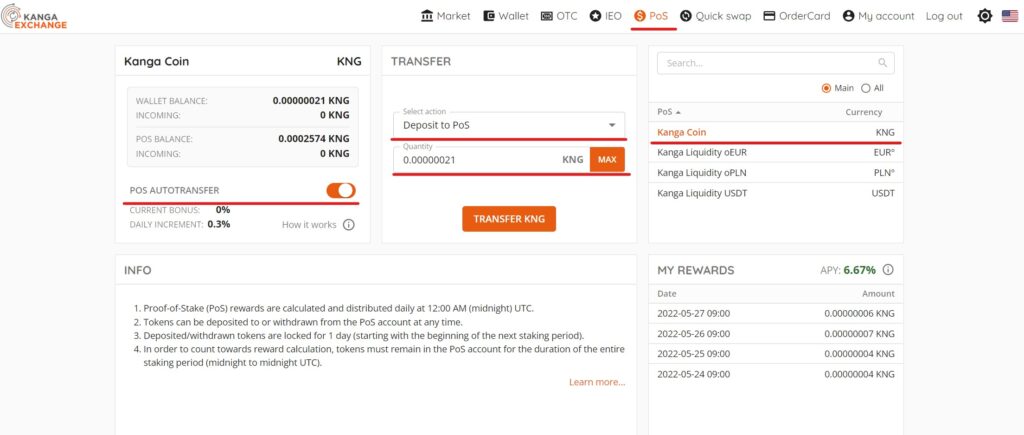Image resolution: width=1024 pixels, height=435 pixels.
Task: Open the Market menu item
Action: pyautogui.click(x=446, y=16)
